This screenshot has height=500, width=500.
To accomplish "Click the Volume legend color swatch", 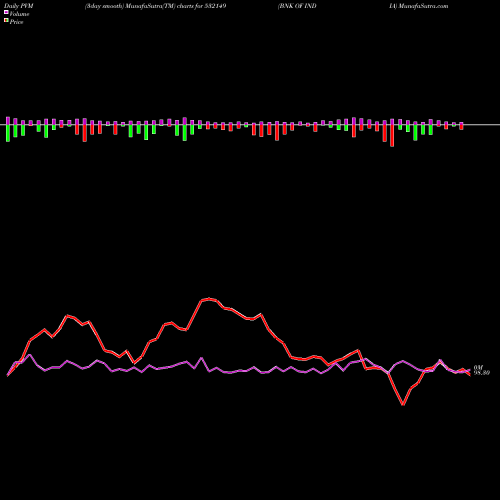I will coord(6,13).
